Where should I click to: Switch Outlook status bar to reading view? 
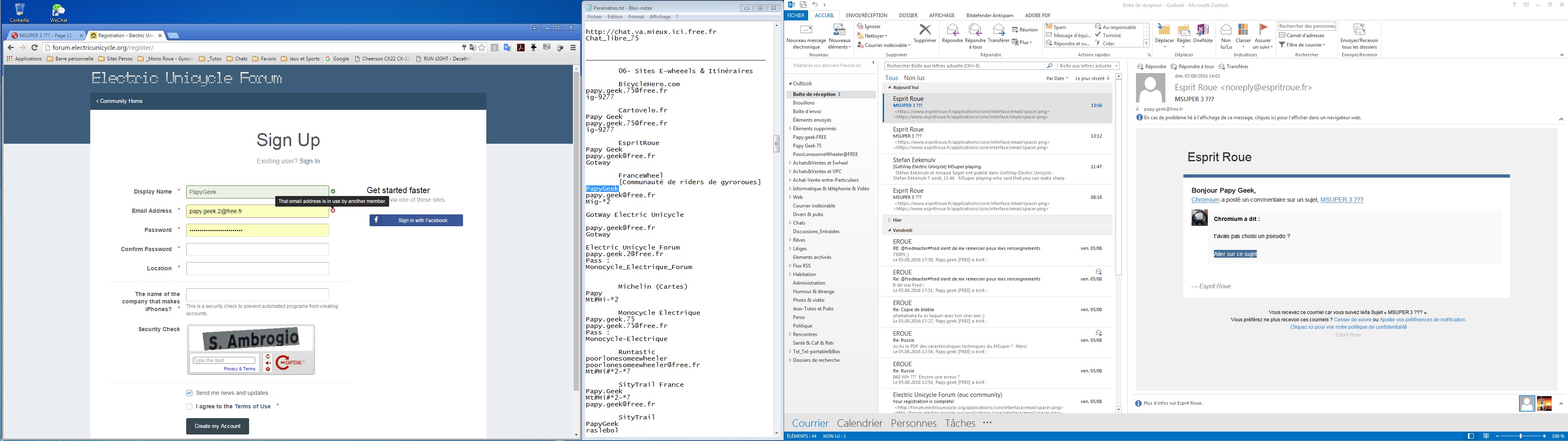[1486, 436]
